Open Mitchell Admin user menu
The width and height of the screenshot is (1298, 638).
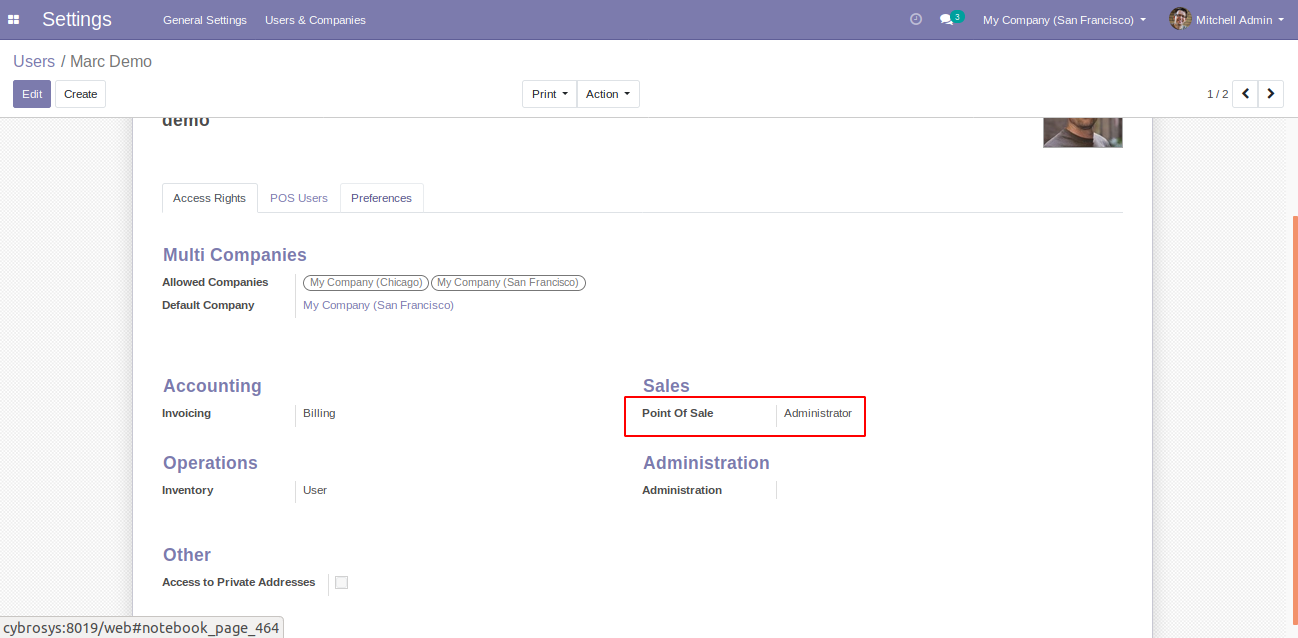(x=1239, y=20)
